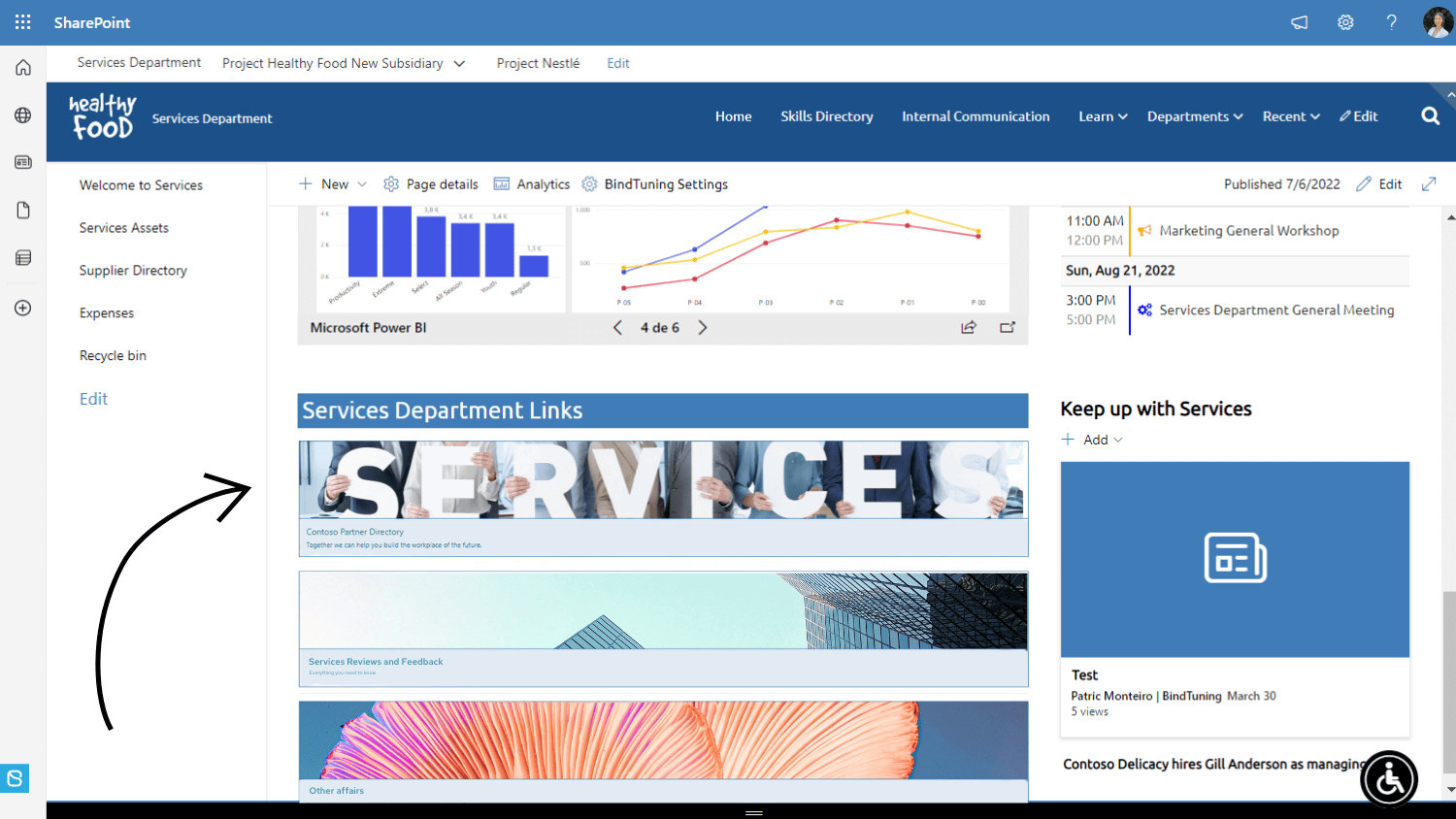Click the Power BI share icon

pos(969,328)
